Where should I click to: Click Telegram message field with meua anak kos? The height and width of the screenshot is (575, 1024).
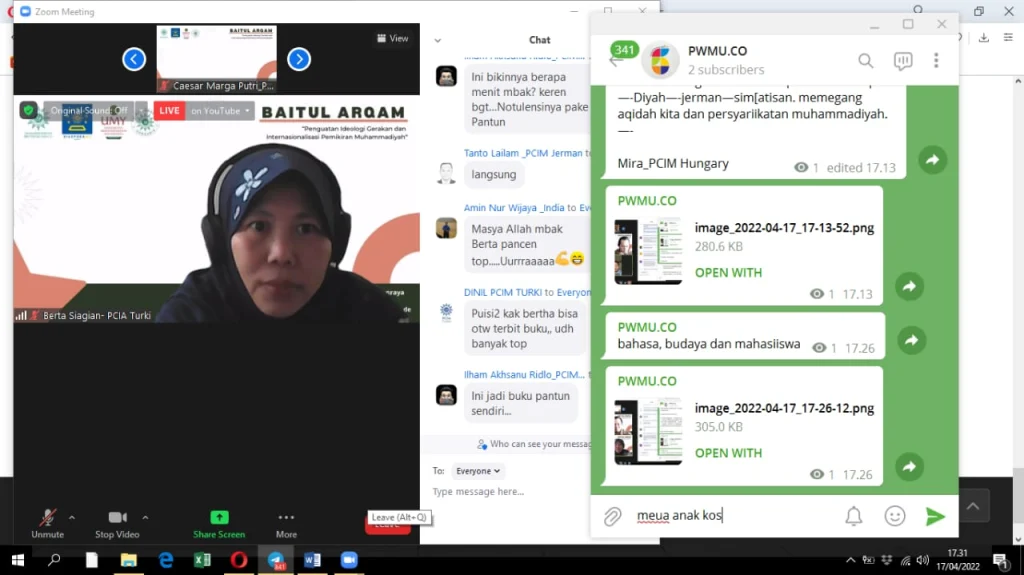[x=735, y=516]
